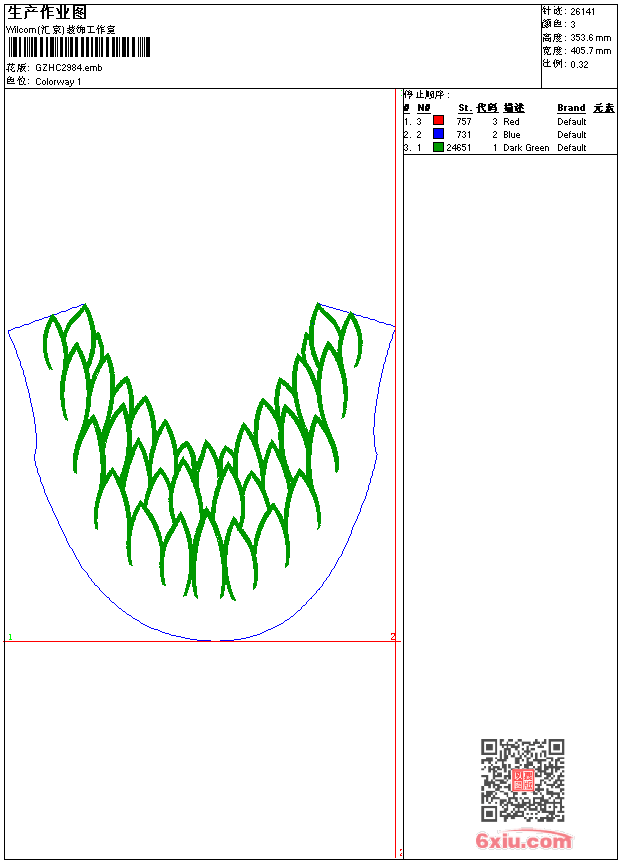Click the Dark Green description text
620x860 pixels.
click(x=526, y=148)
